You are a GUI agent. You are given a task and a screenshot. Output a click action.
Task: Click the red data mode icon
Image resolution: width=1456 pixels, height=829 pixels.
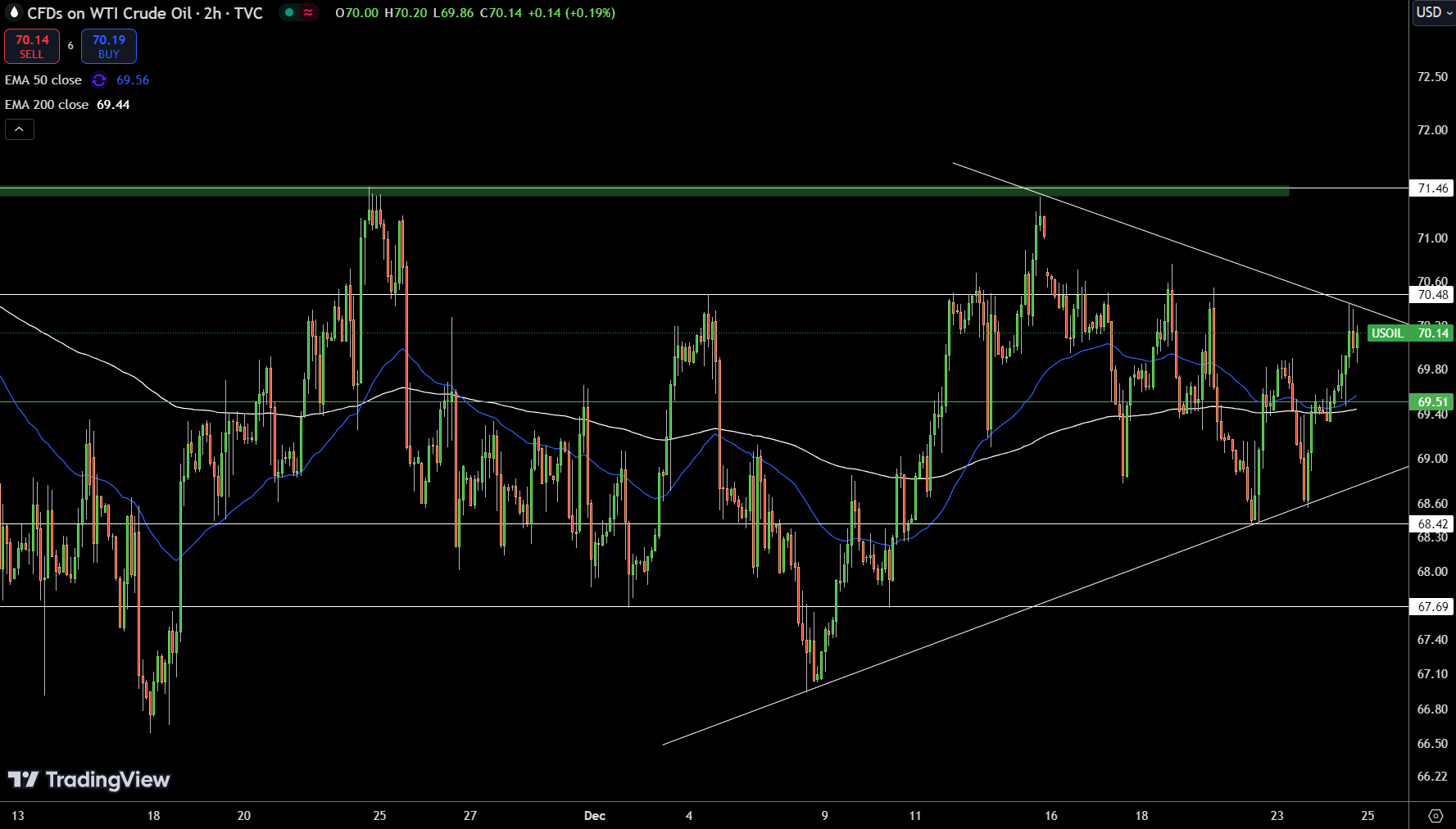click(x=308, y=12)
